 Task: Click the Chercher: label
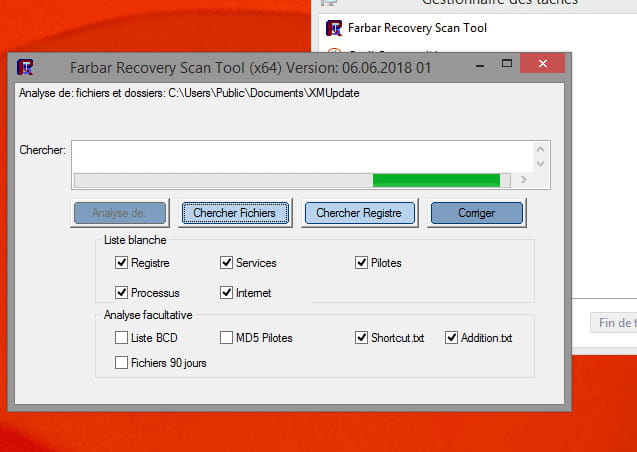coord(42,150)
